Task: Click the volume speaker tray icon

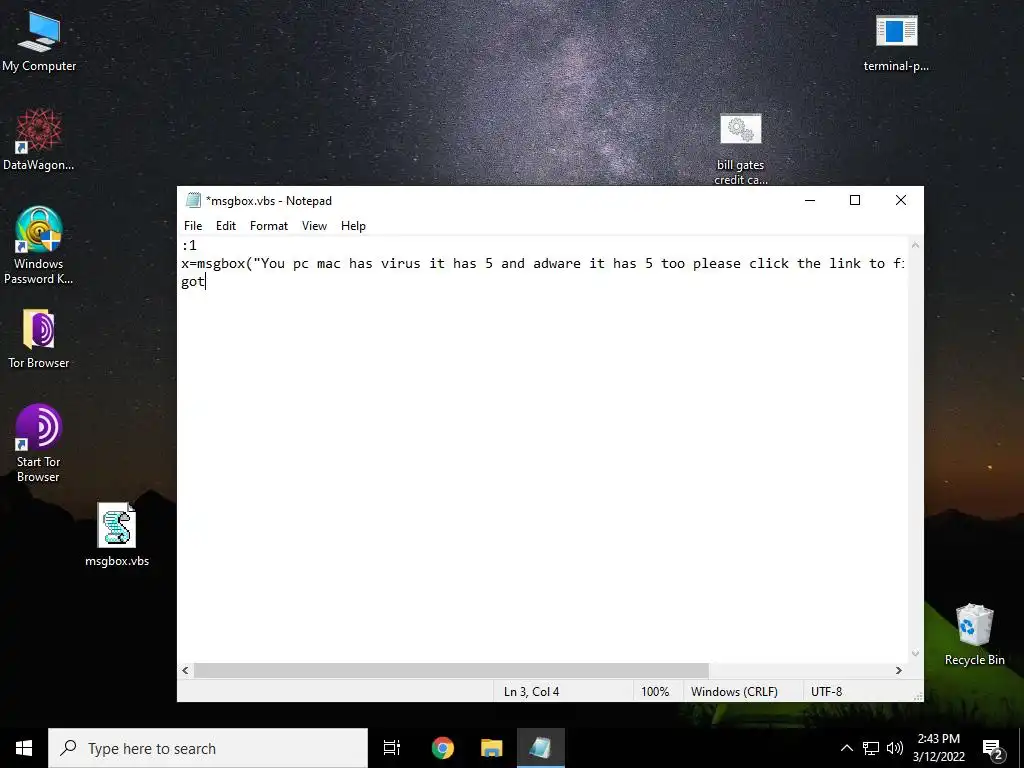Action: pos(895,748)
